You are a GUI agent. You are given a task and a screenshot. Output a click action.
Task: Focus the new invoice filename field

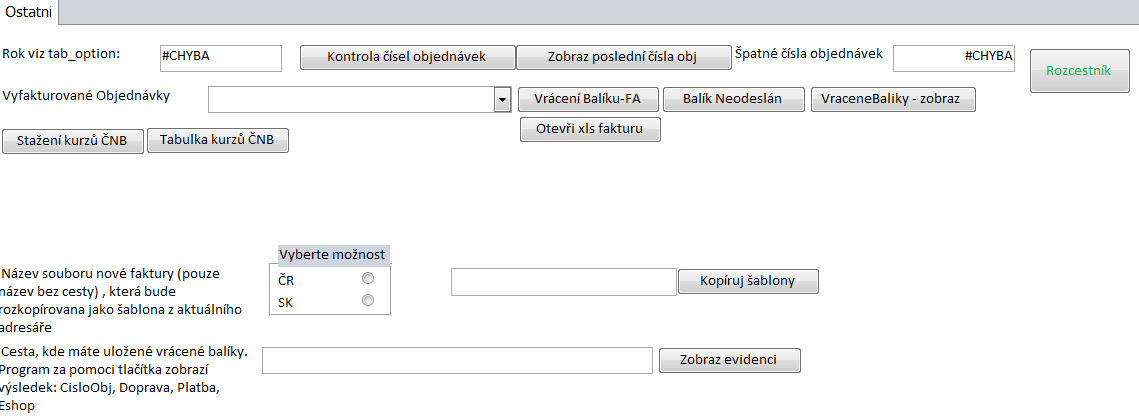click(x=563, y=282)
